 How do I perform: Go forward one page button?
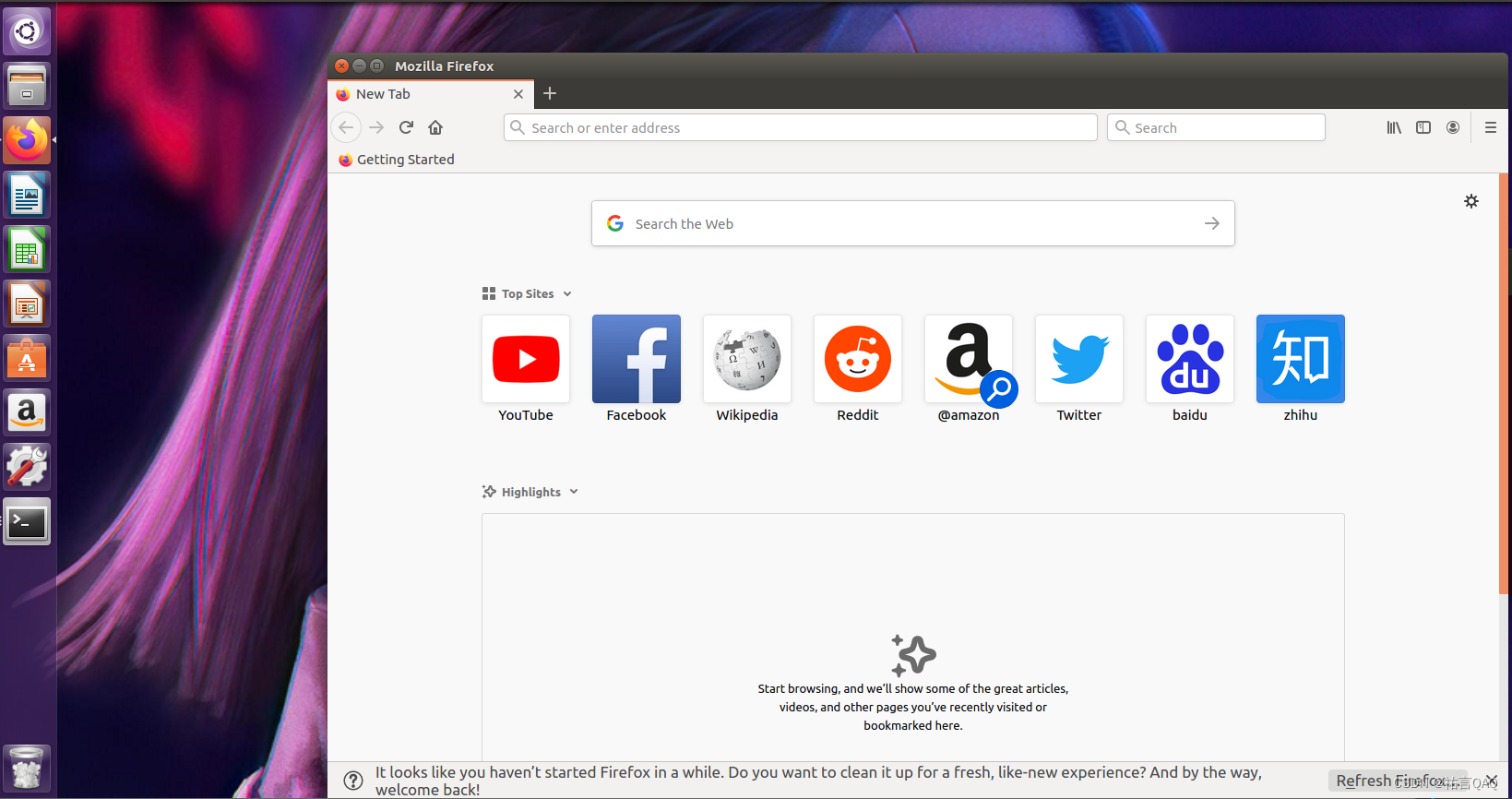click(376, 127)
